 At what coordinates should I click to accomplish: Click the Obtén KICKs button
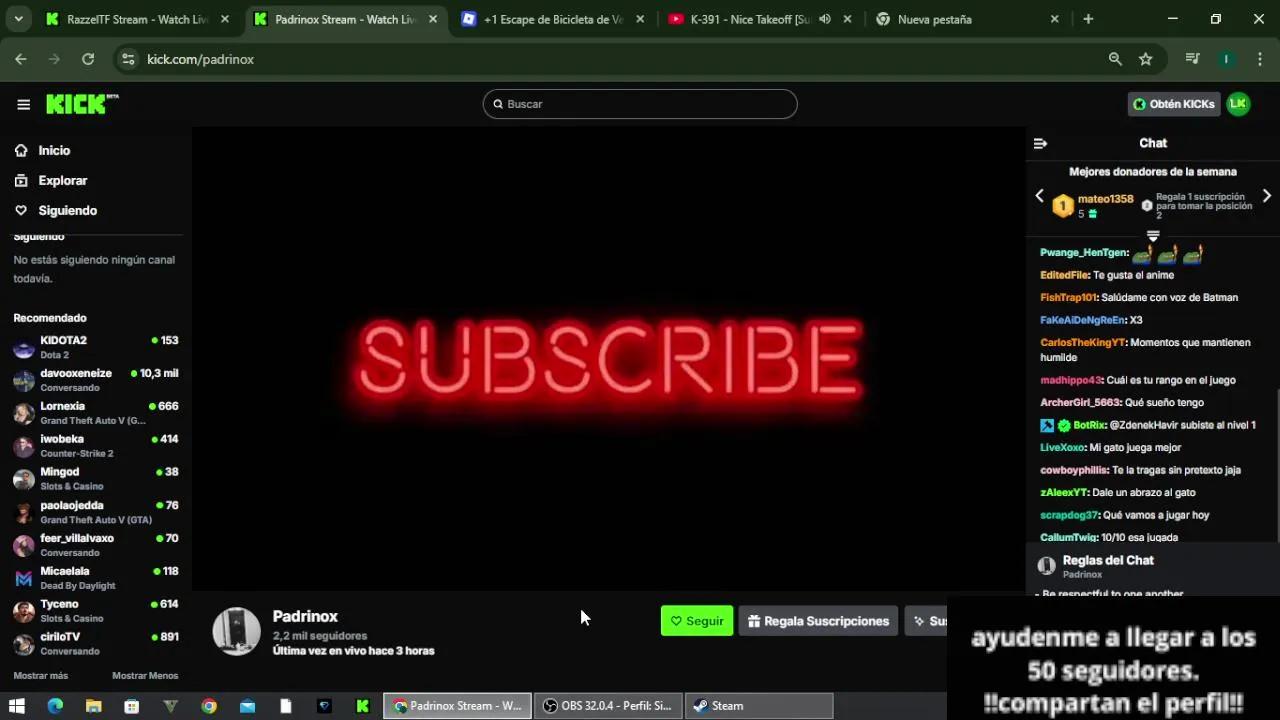[x=1174, y=104]
